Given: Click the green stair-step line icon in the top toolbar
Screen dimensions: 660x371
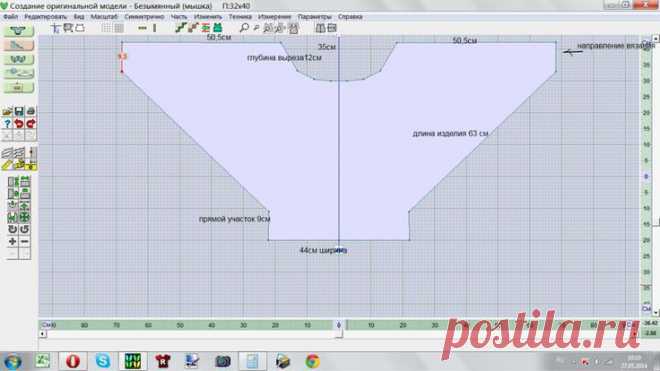Looking at the screenshot, I should click(181, 28).
